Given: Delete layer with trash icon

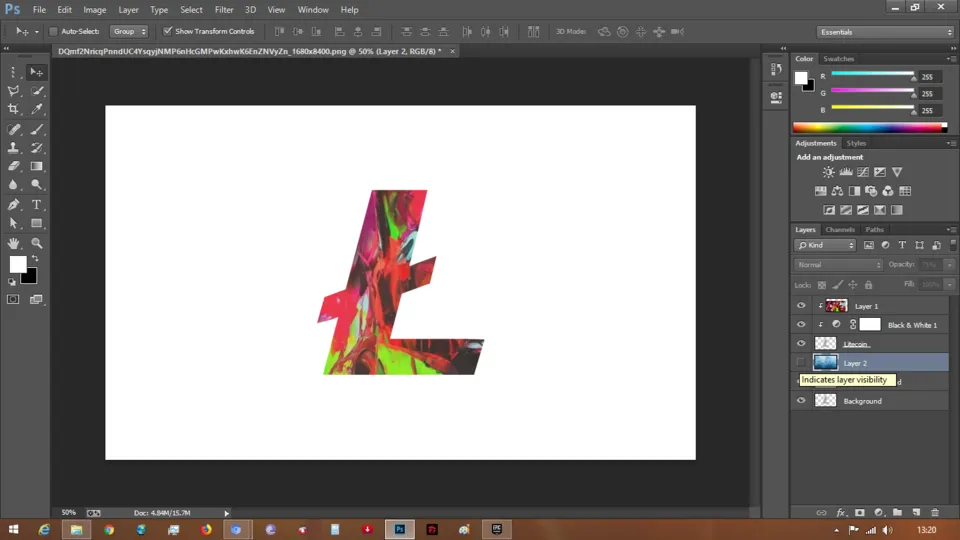Looking at the screenshot, I should [935, 512].
